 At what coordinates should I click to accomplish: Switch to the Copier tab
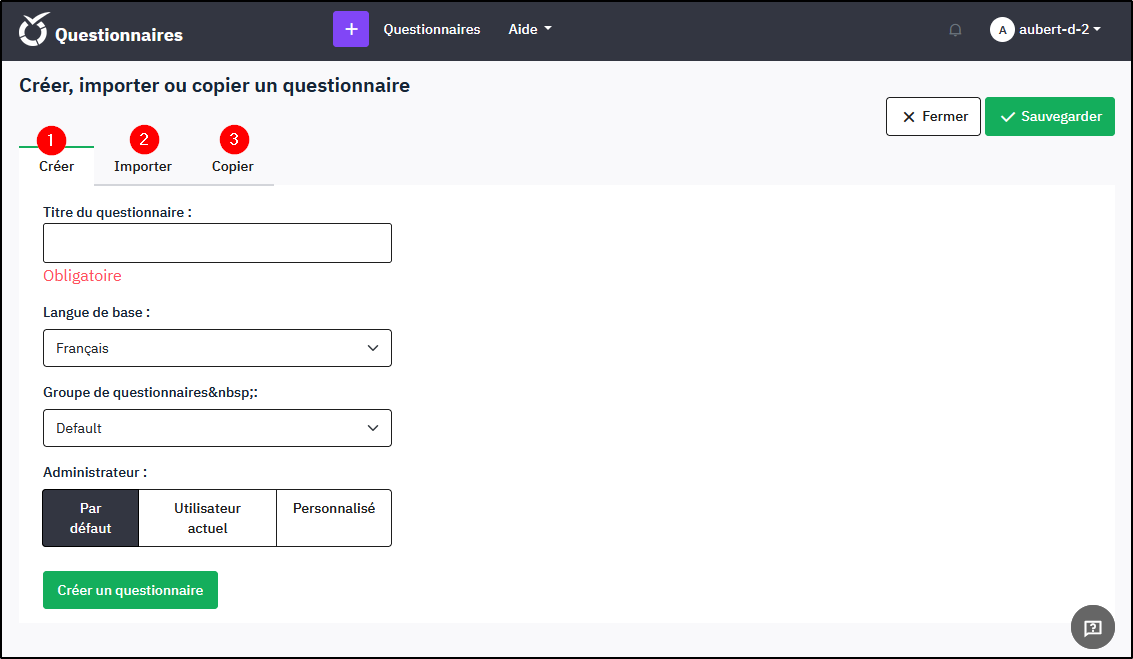point(233,167)
